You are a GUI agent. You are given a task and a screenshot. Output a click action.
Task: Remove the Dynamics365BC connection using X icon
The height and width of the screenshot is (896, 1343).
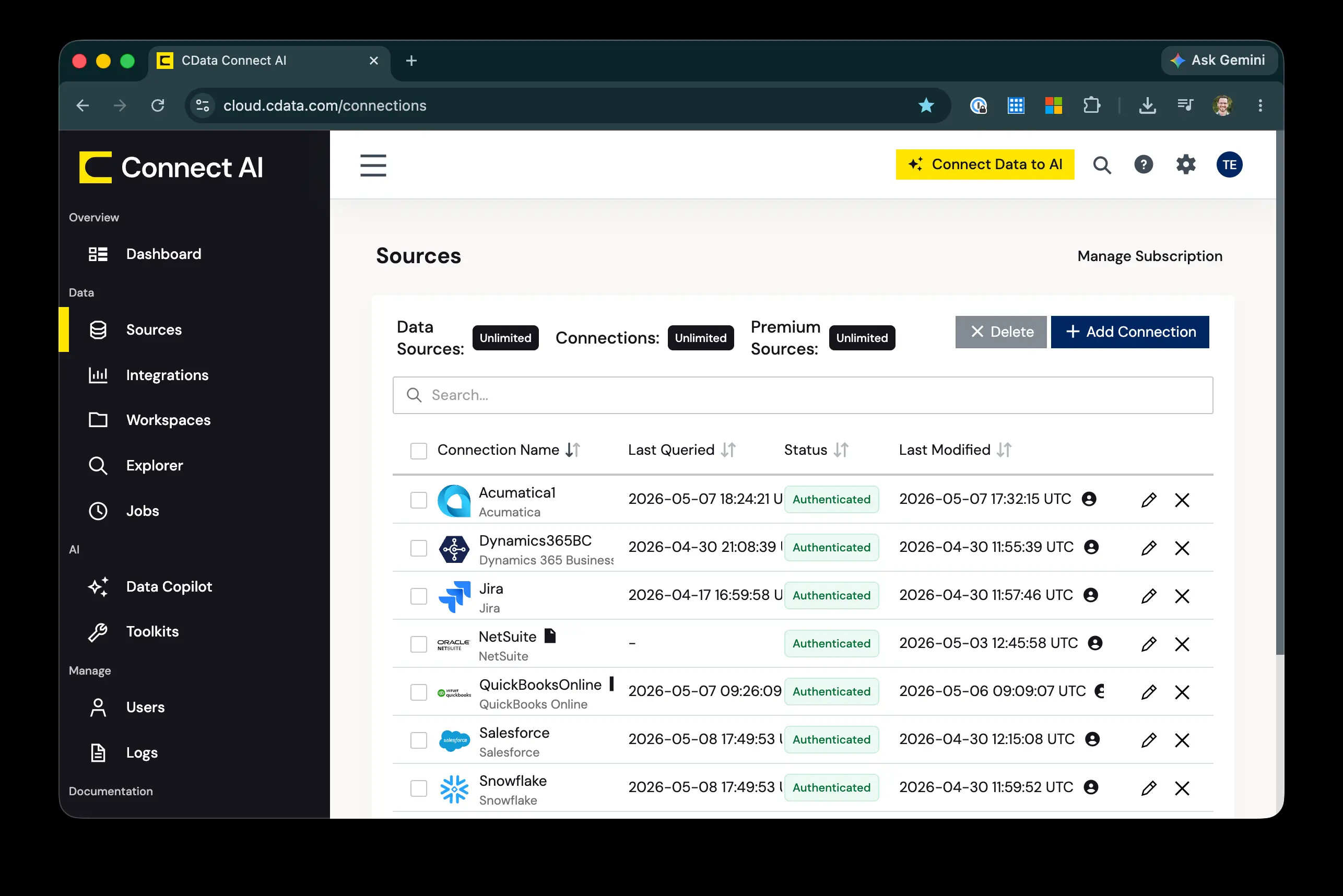coord(1182,548)
